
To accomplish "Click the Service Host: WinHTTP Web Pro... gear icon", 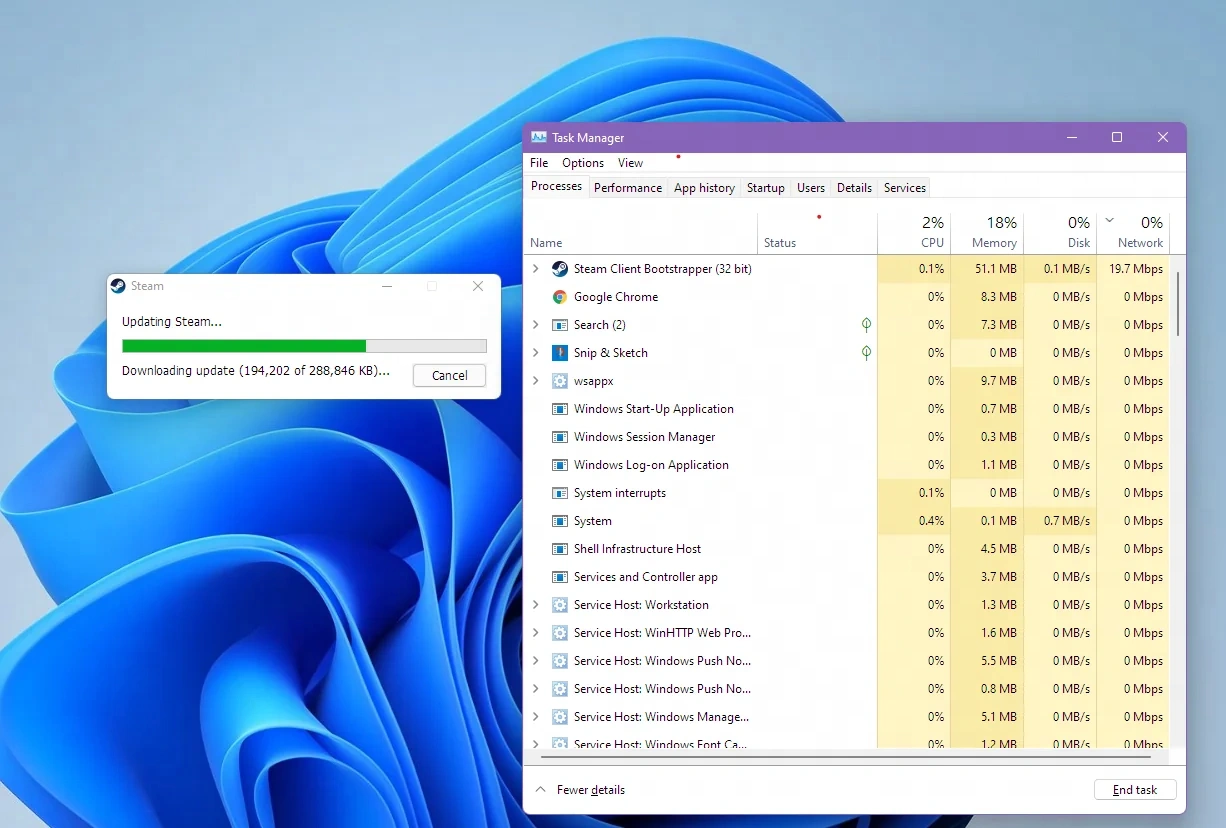I will tap(560, 633).
